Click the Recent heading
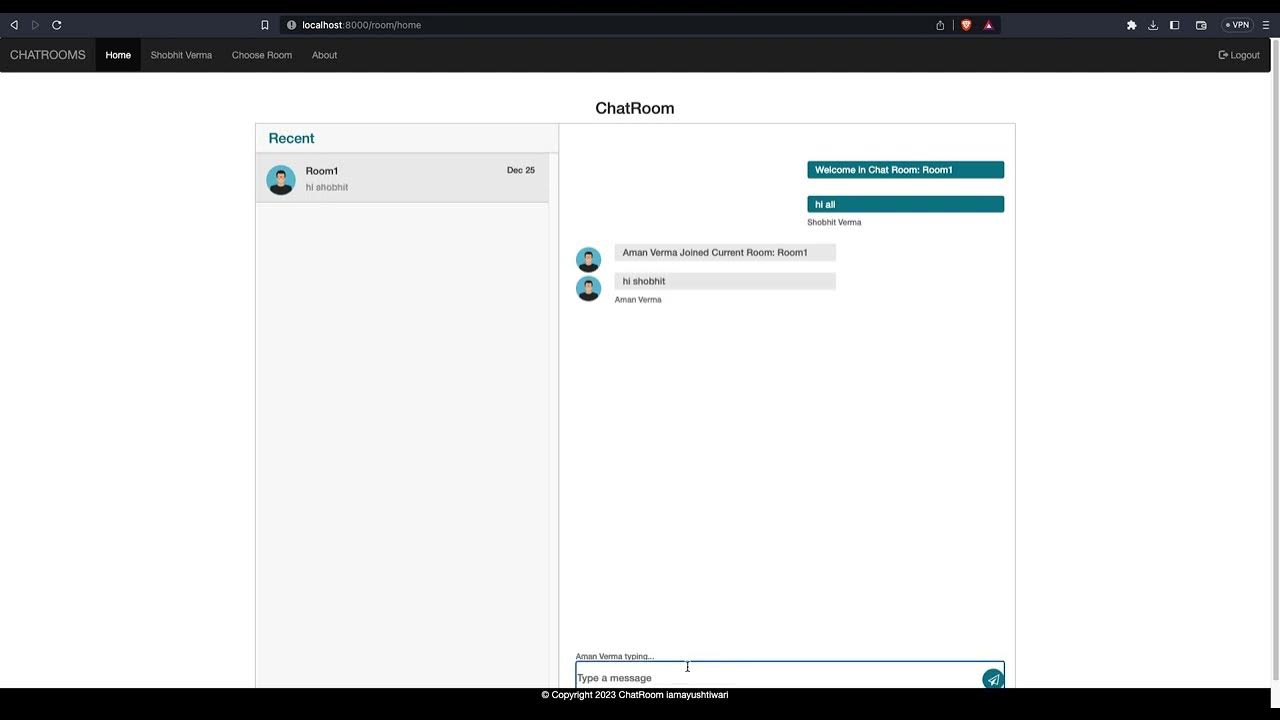The width and height of the screenshot is (1280, 720). (291, 138)
